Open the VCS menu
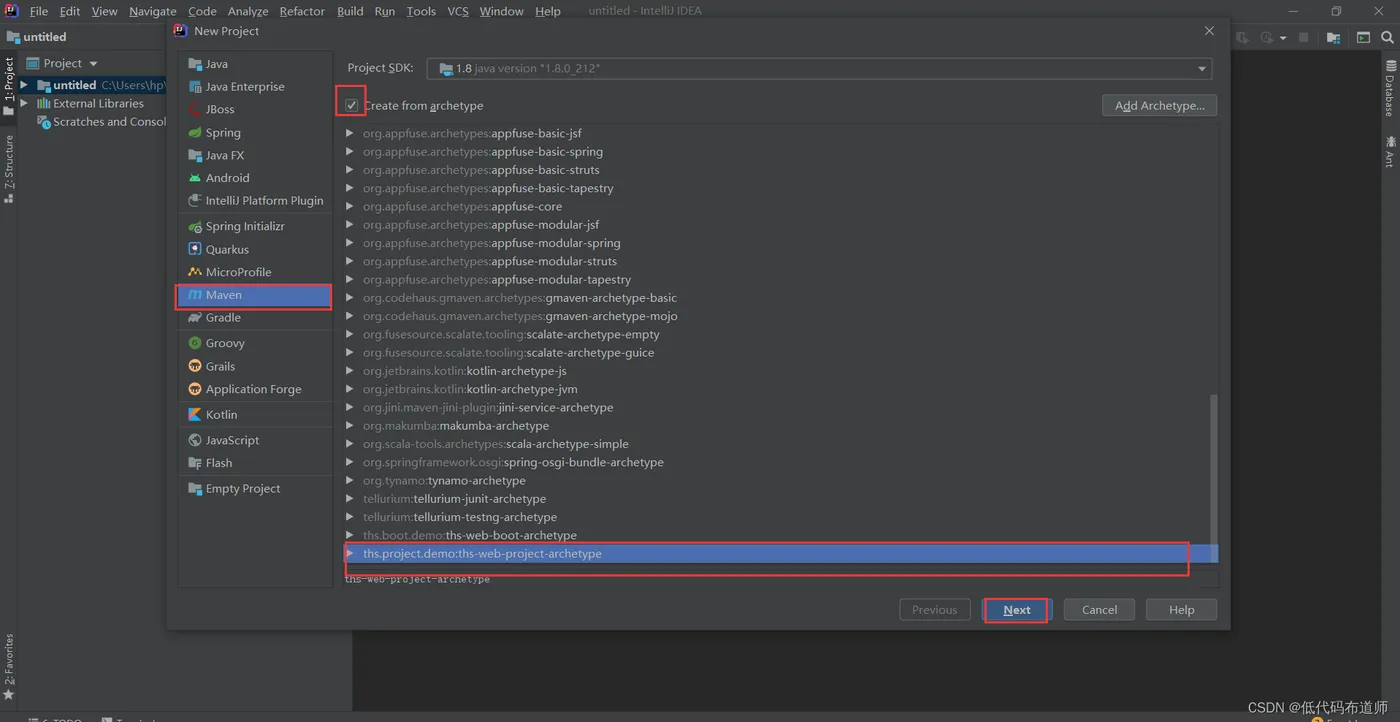Image resolution: width=1400 pixels, height=722 pixels. pyautogui.click(x=458, y=11)
